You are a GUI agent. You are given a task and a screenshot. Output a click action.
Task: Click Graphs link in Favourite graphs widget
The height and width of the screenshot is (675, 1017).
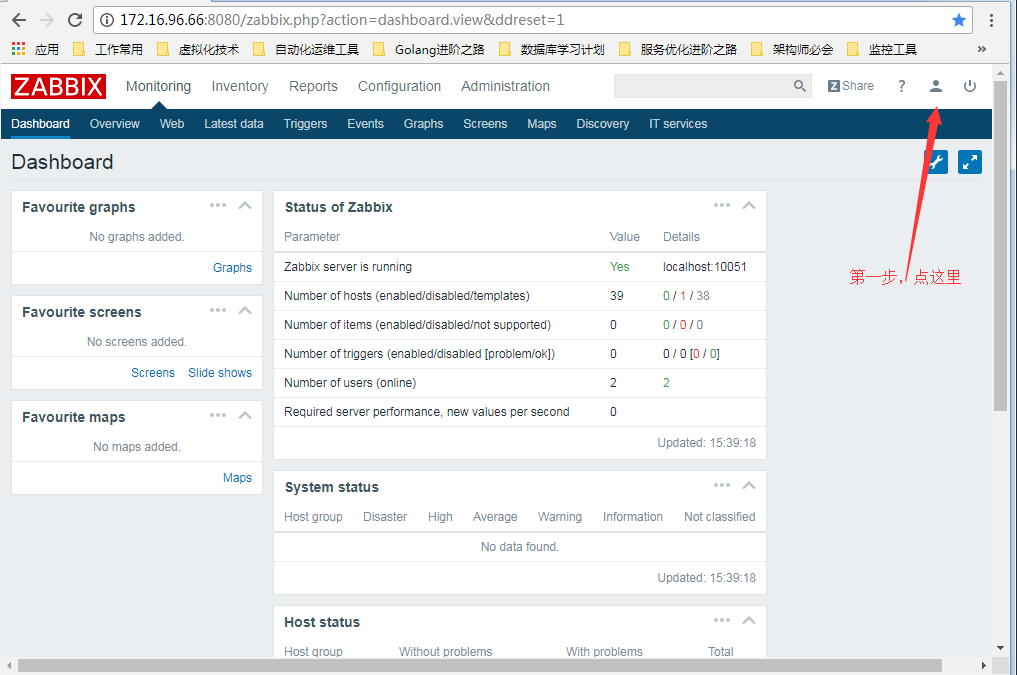(x=232, y=268)
